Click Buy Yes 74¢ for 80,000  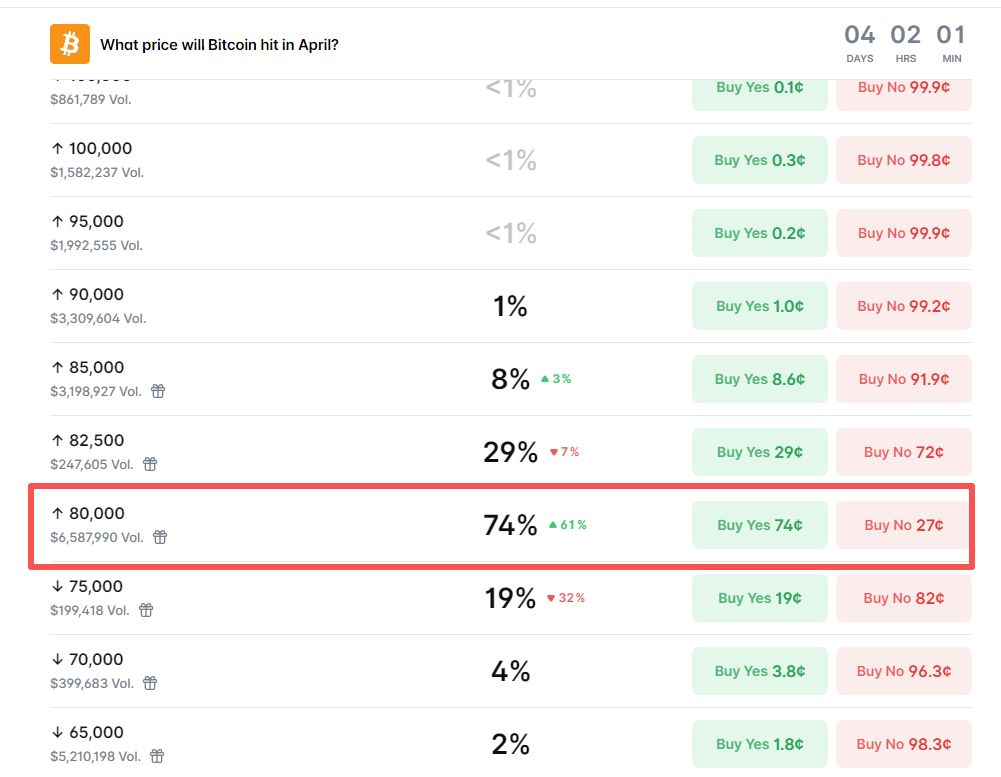pos(760,525)
